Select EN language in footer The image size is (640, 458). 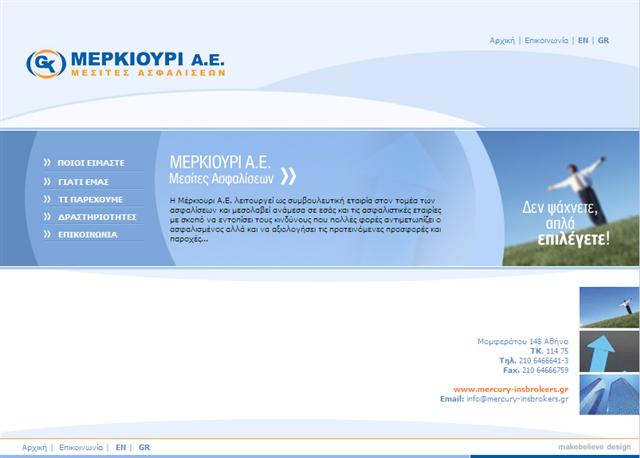pyautogui.click(x=121, y=447)
